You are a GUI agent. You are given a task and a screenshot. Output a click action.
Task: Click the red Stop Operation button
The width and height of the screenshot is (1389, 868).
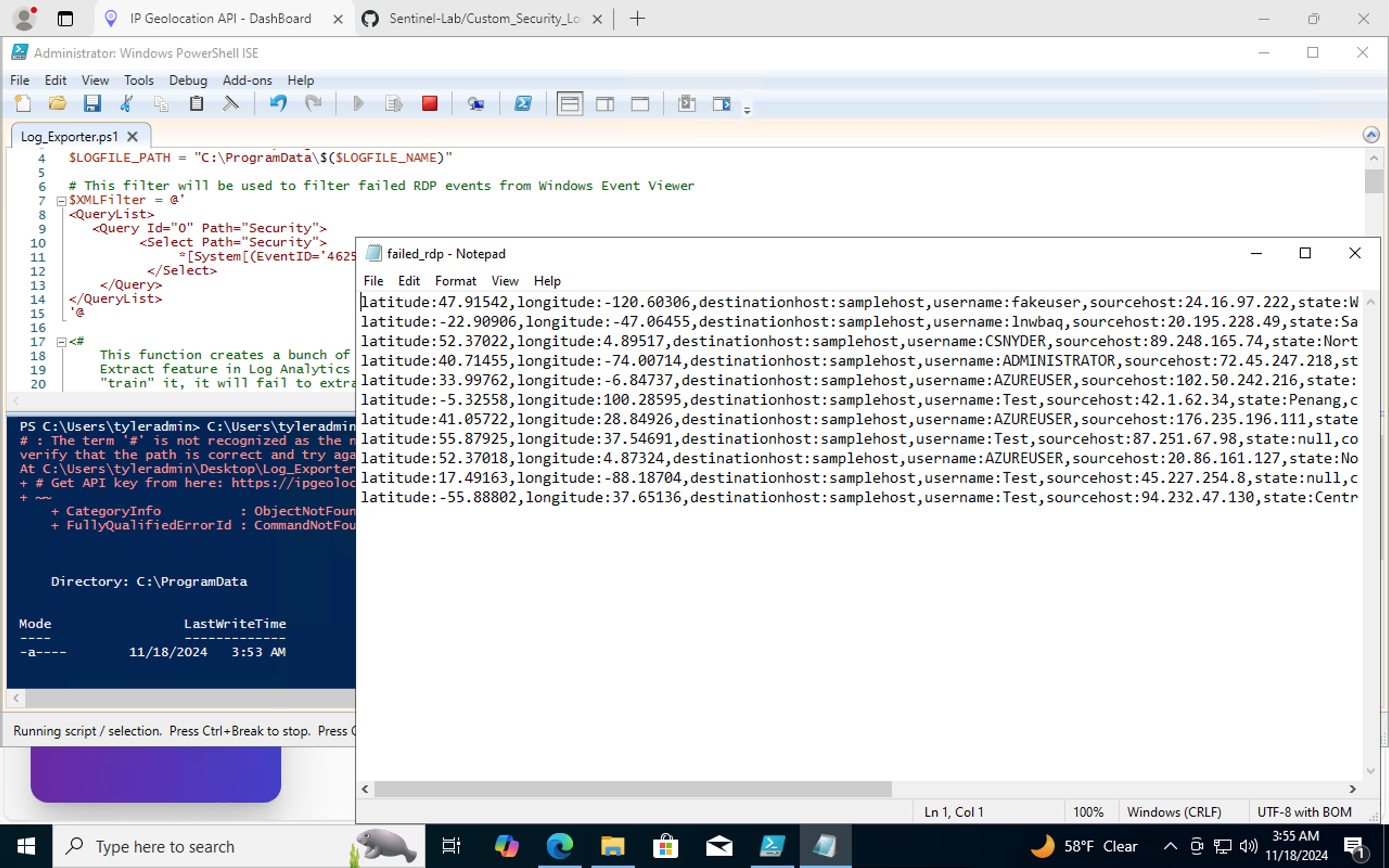tap(429, 104)
